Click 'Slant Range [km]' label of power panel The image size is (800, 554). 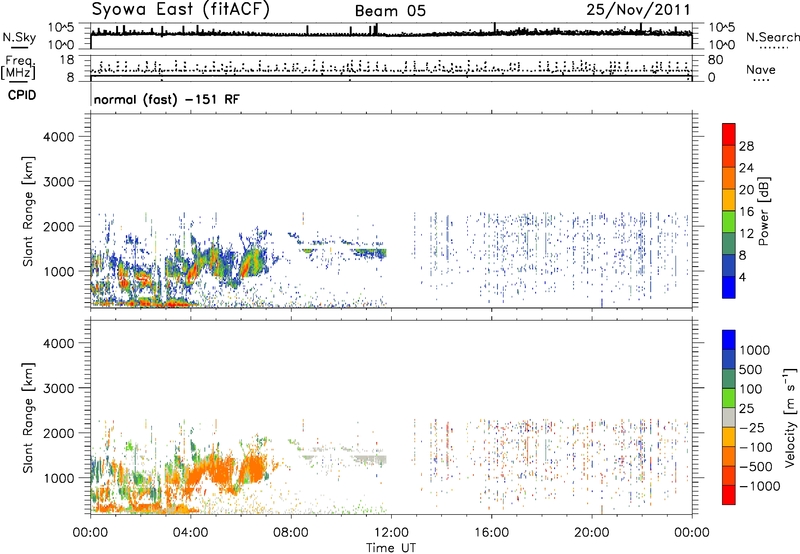(x=28, y=211)
